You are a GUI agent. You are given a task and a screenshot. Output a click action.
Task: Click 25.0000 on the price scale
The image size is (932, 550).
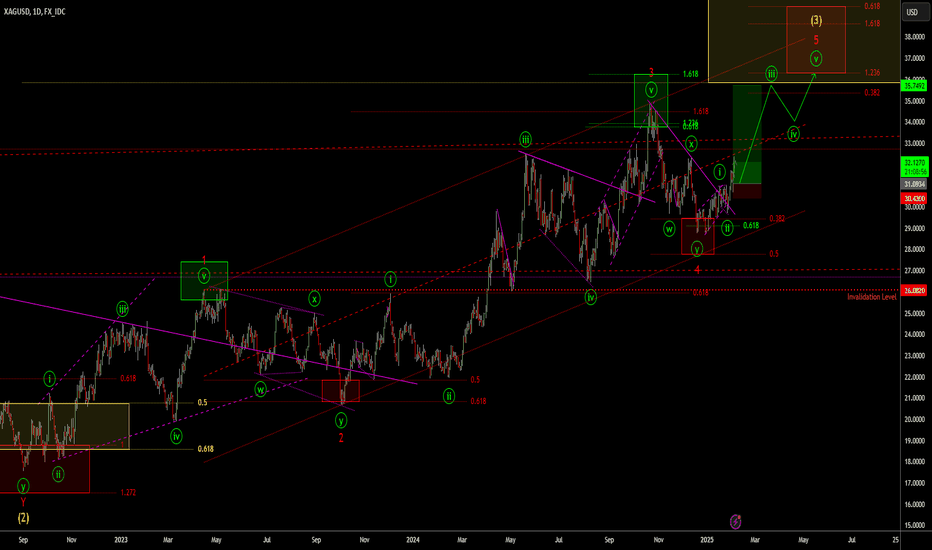pos(915,313)
